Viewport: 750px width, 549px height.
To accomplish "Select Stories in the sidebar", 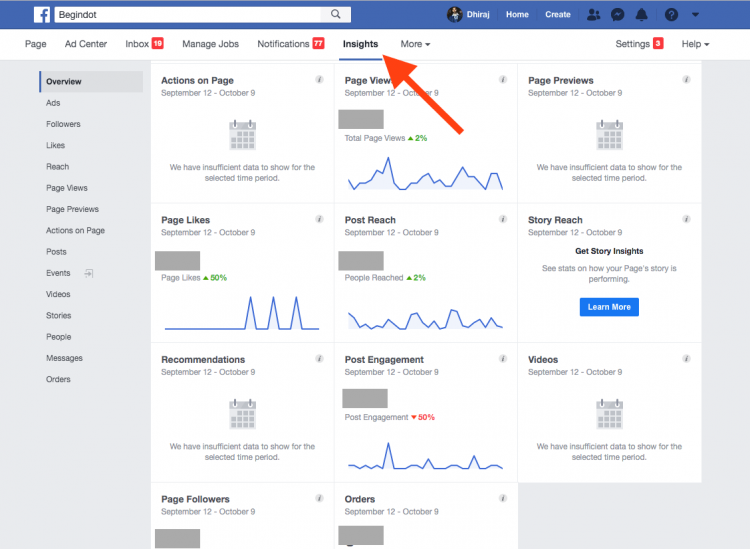I will point(58,316).
